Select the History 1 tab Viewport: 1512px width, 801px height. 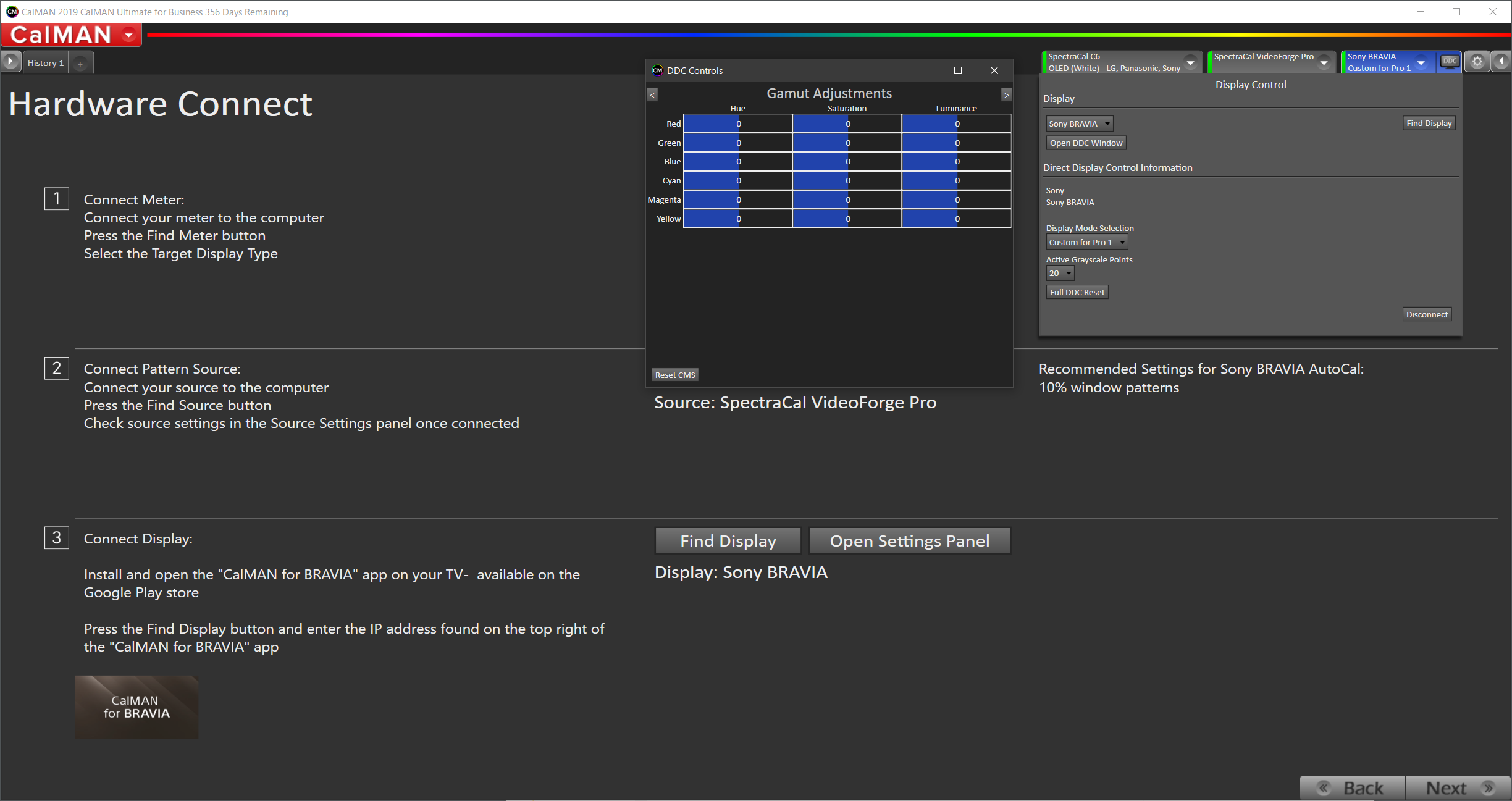pyautogui.click(x=46, y=63)
